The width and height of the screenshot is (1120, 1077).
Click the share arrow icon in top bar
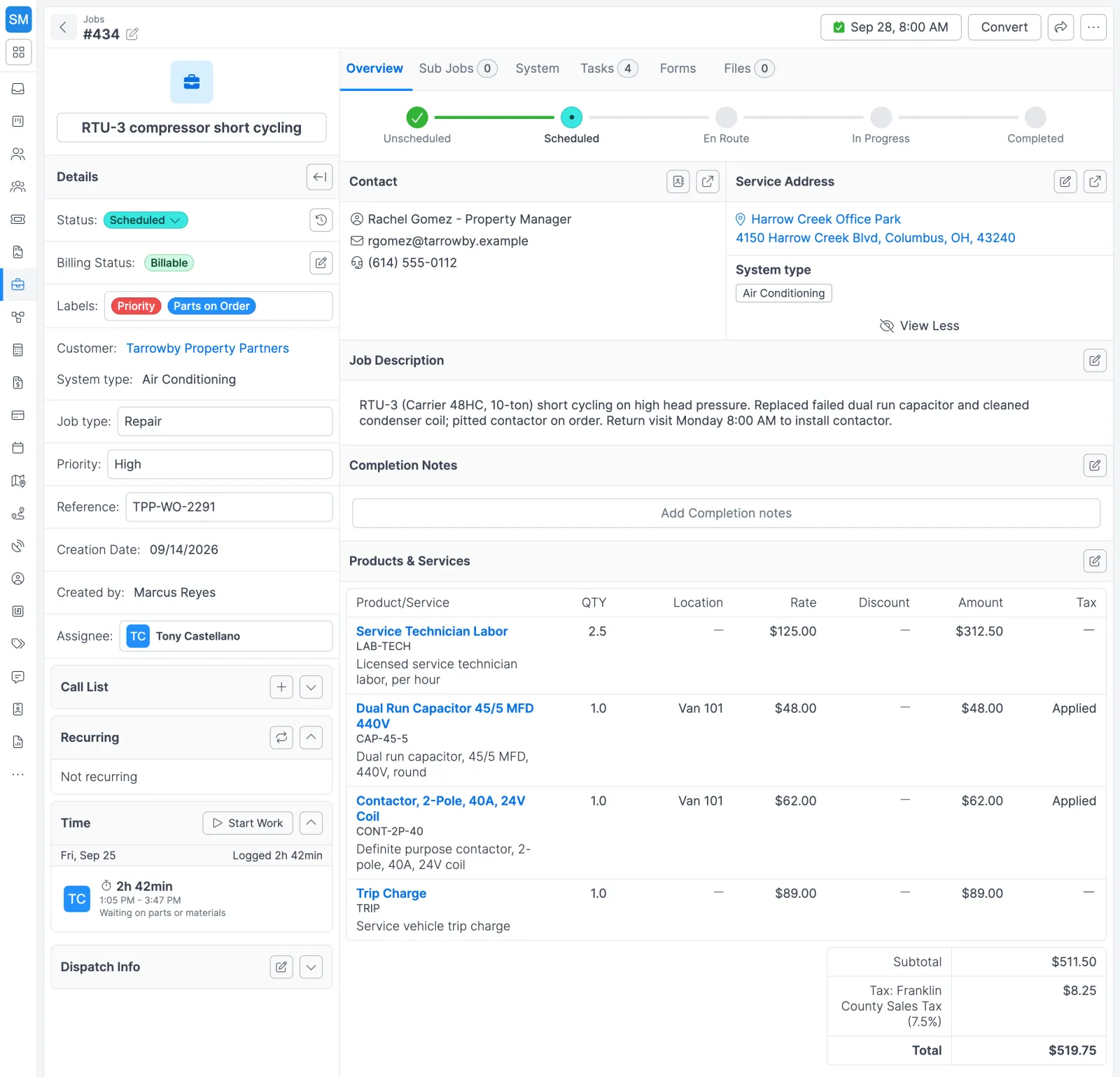coord(1060,27)
